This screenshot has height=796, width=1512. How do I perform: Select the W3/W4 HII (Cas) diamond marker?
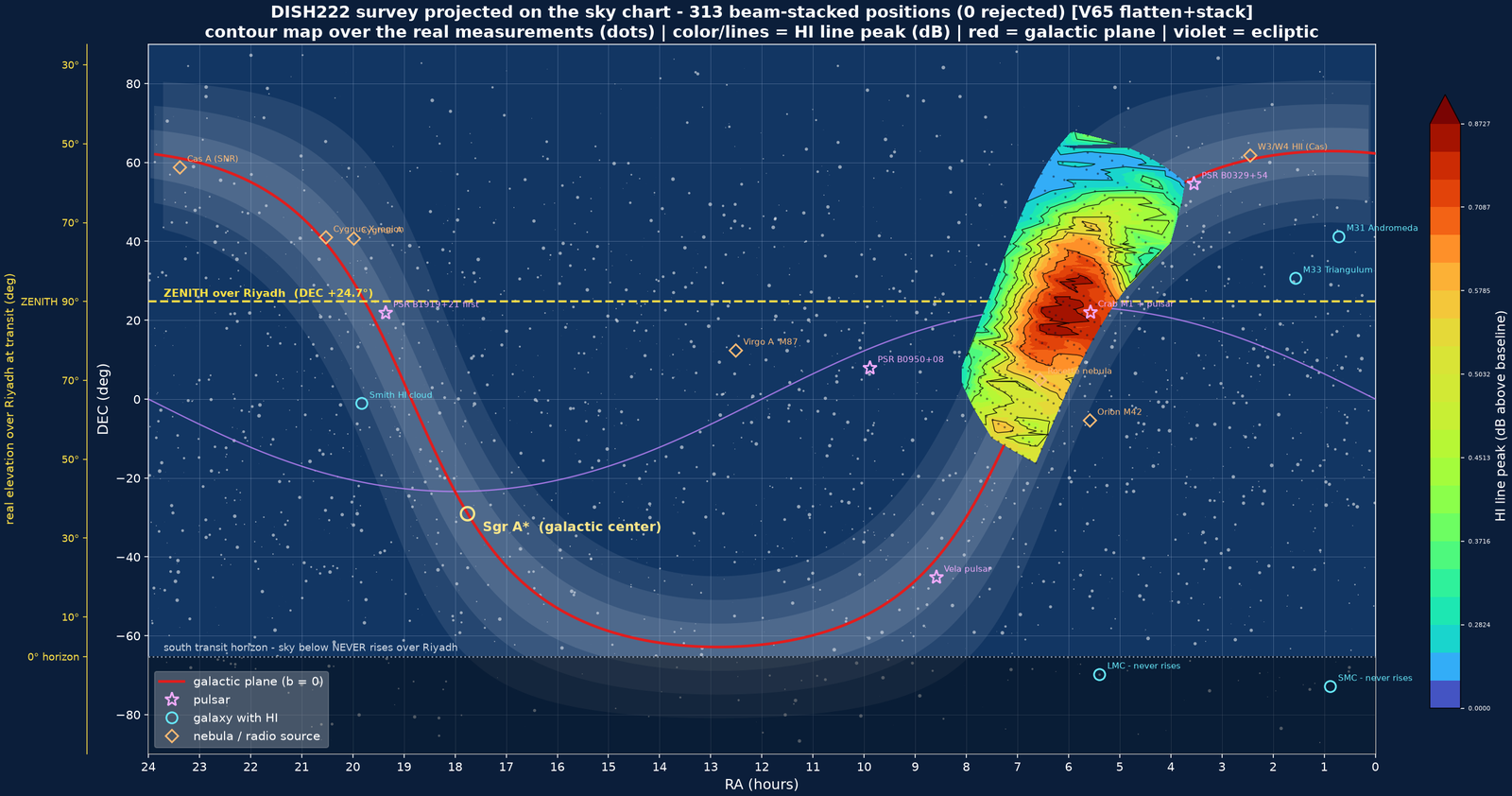click(1250, 156)
